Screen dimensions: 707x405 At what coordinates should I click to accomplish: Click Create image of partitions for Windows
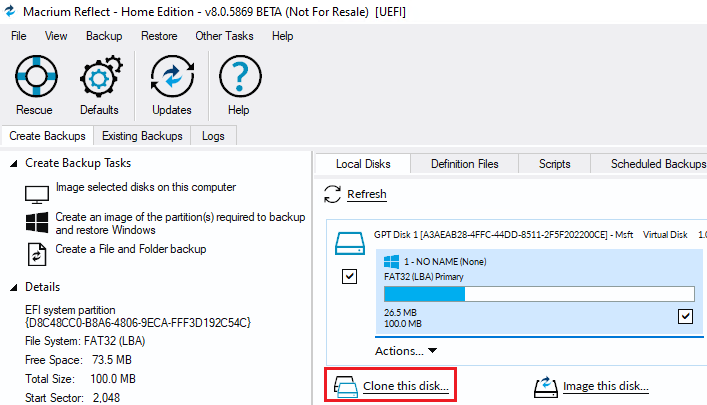(x=180, y=223)
